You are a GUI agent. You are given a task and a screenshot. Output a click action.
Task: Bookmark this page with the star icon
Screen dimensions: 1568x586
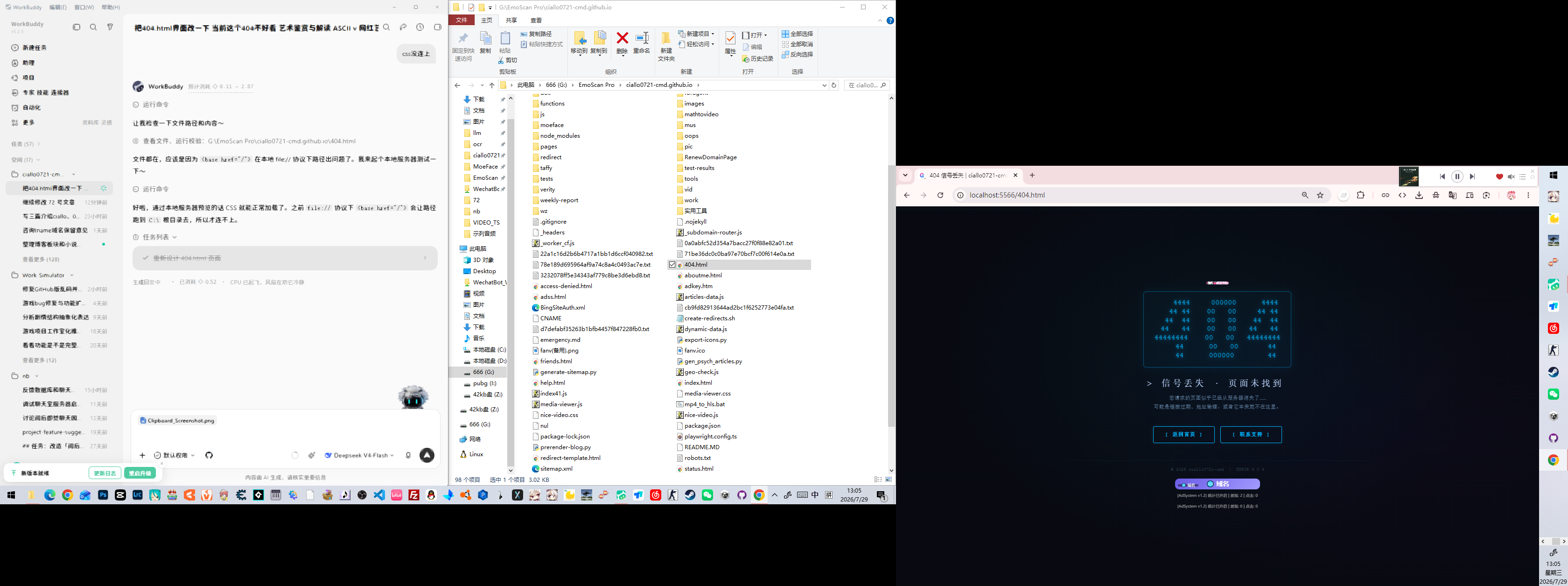pyautogui.click(x=1320, y=195)
